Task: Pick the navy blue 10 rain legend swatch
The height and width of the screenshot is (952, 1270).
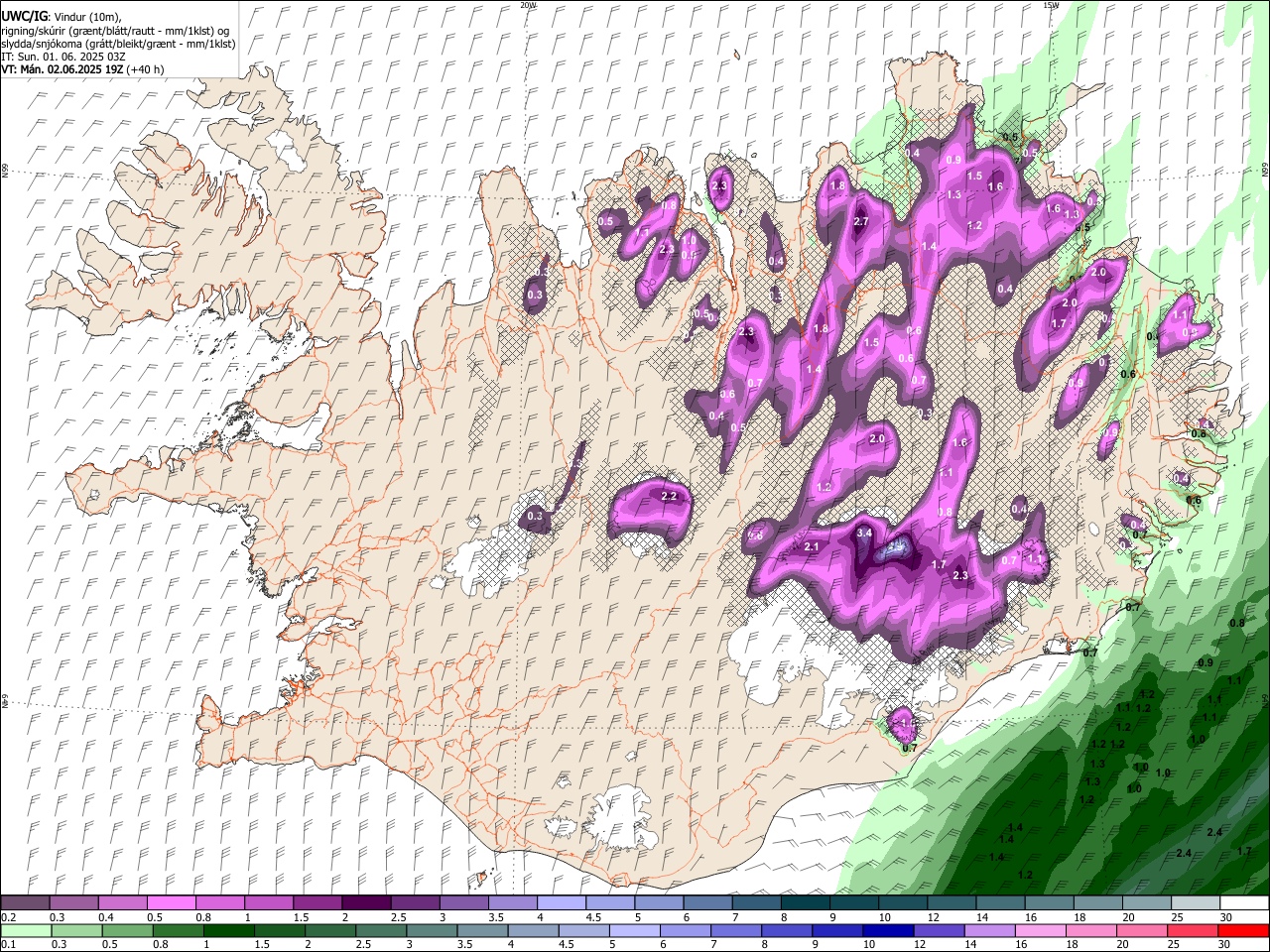Action: pyautogui.click(x=887, y=930)
